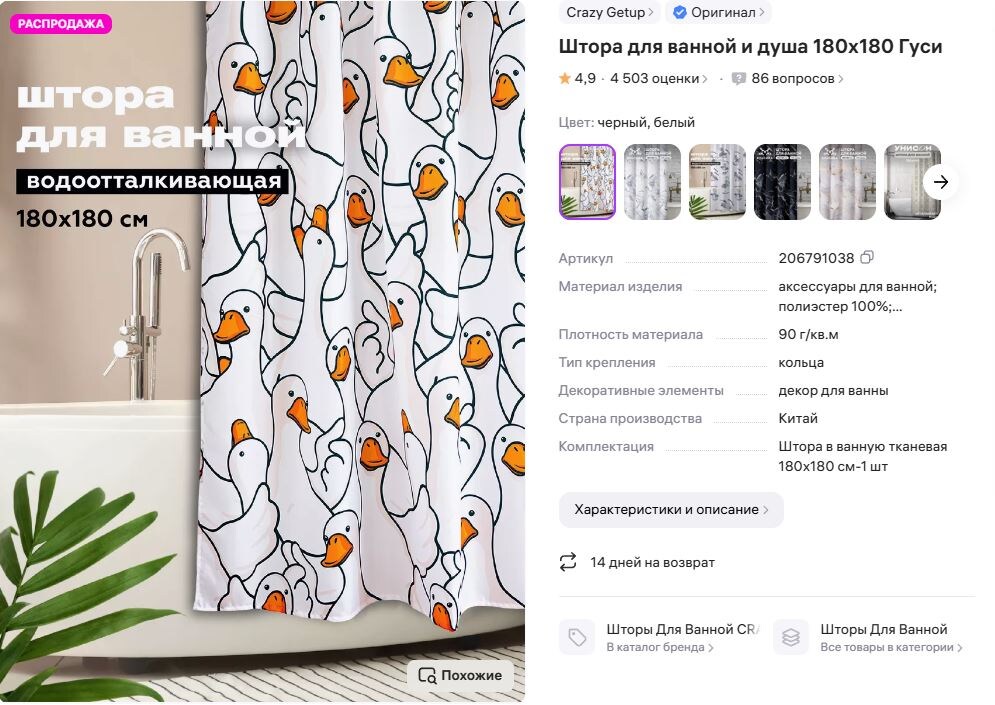Screen dimensions: 995x705
Task: Click the return arrows icon near 14 дней
Action: tap(568, 562)
